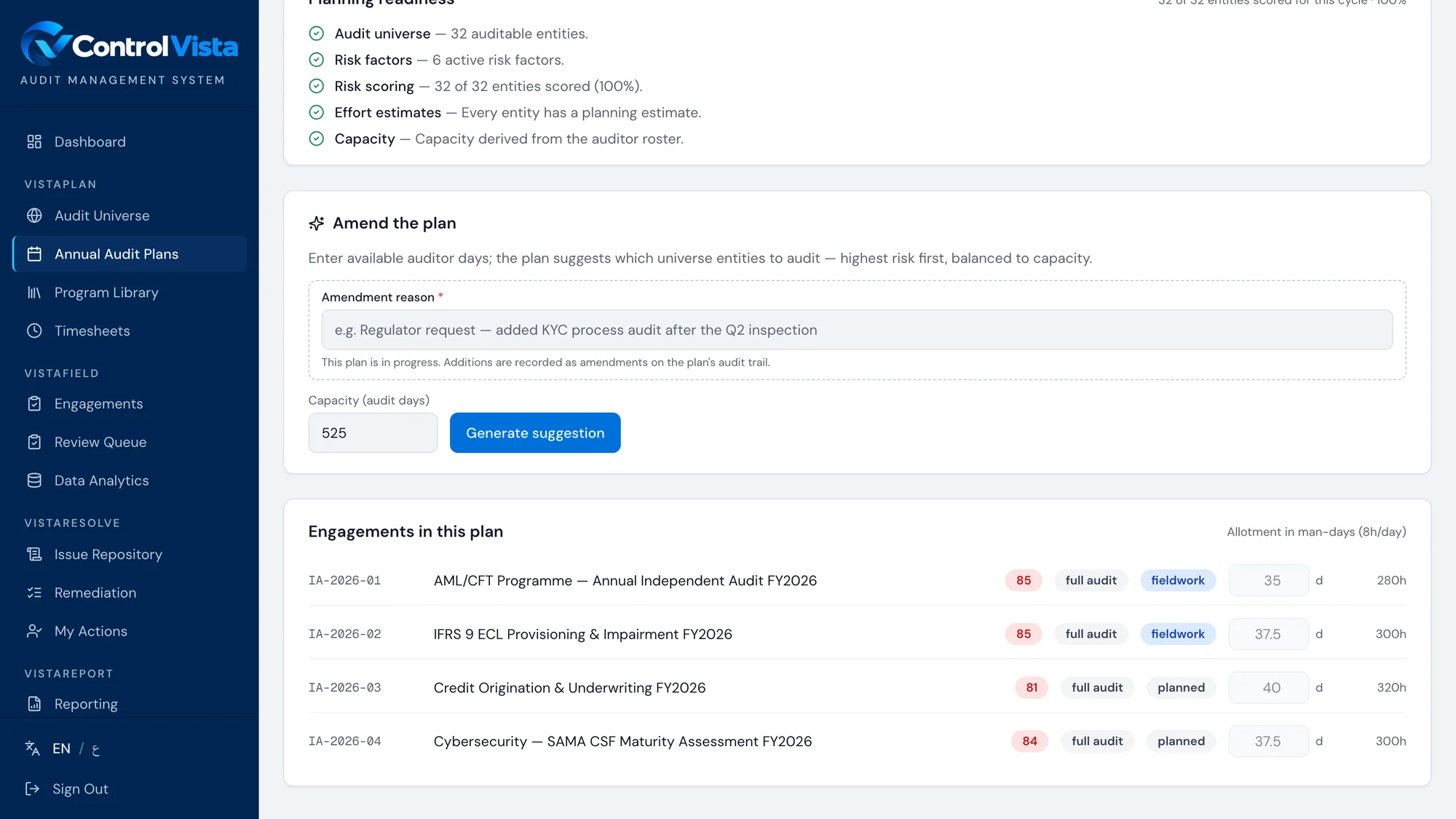Select the Remediation checklist icon
Viewport: 1456px width, 819px height.
point(34,593)
